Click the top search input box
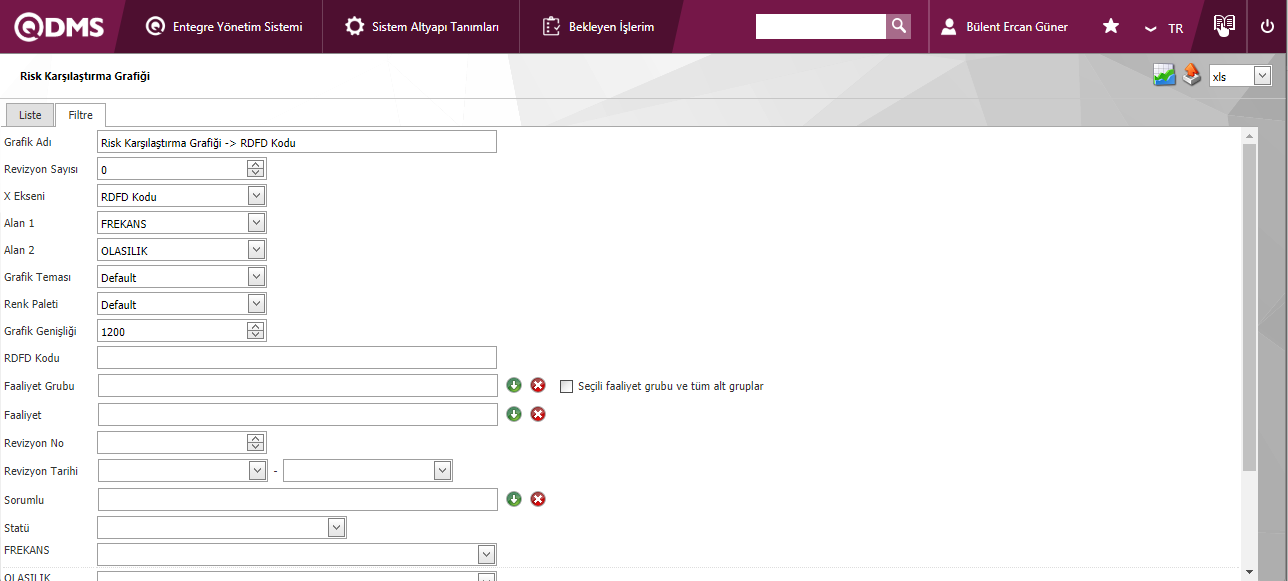This screenshot has height=581, width=1288. coord(821,26)
